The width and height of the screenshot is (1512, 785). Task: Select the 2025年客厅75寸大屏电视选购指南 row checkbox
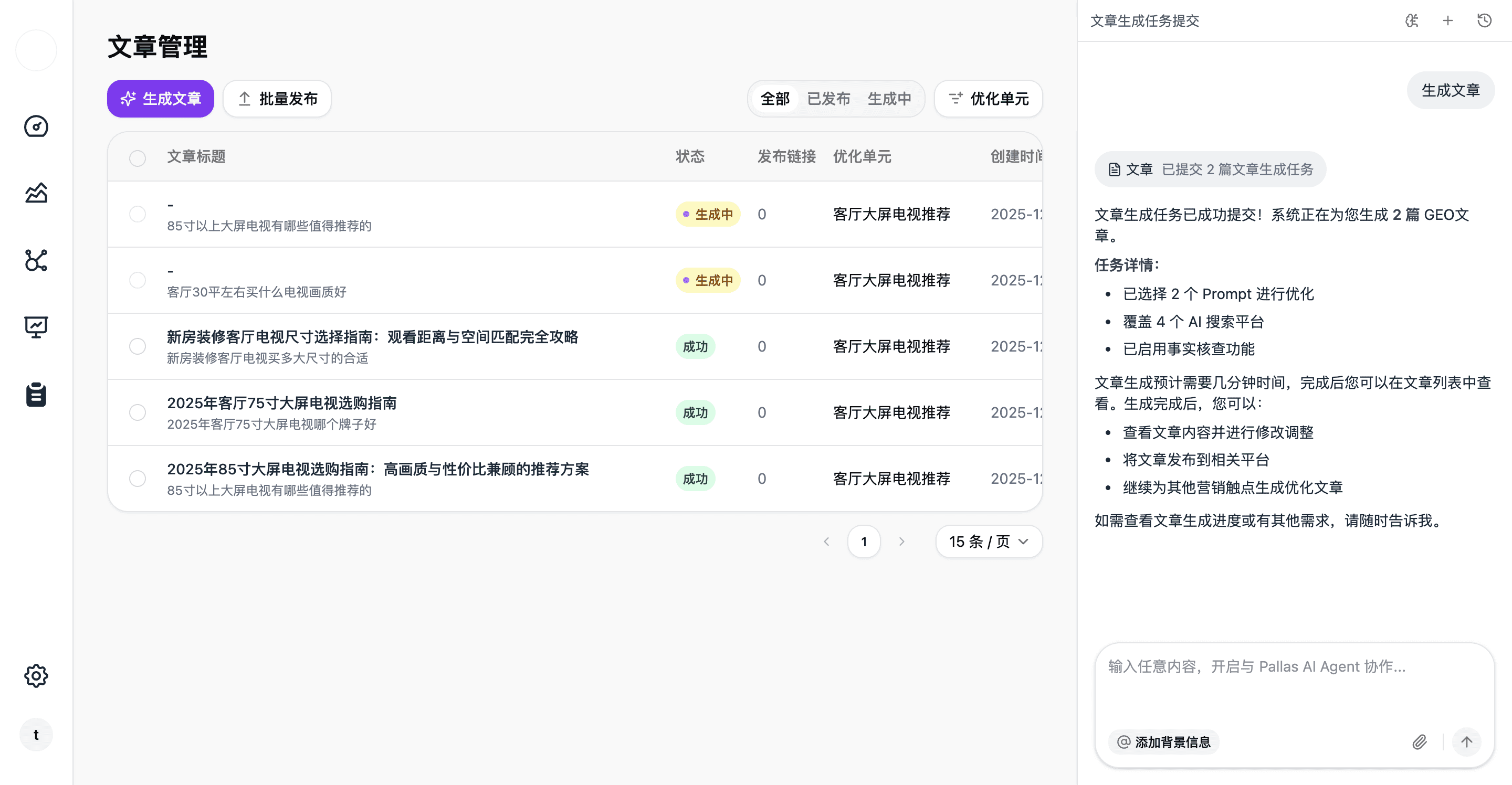pos(138,412)
